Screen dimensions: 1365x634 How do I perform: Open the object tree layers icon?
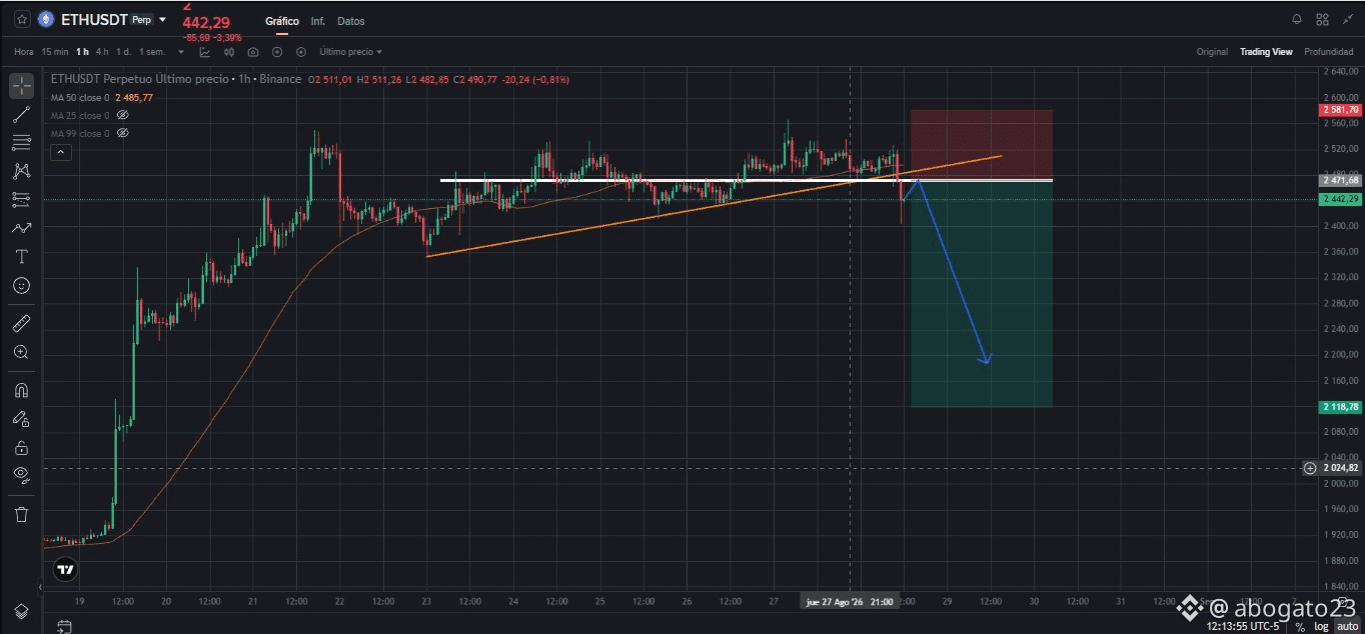click(x=21, y=611)
